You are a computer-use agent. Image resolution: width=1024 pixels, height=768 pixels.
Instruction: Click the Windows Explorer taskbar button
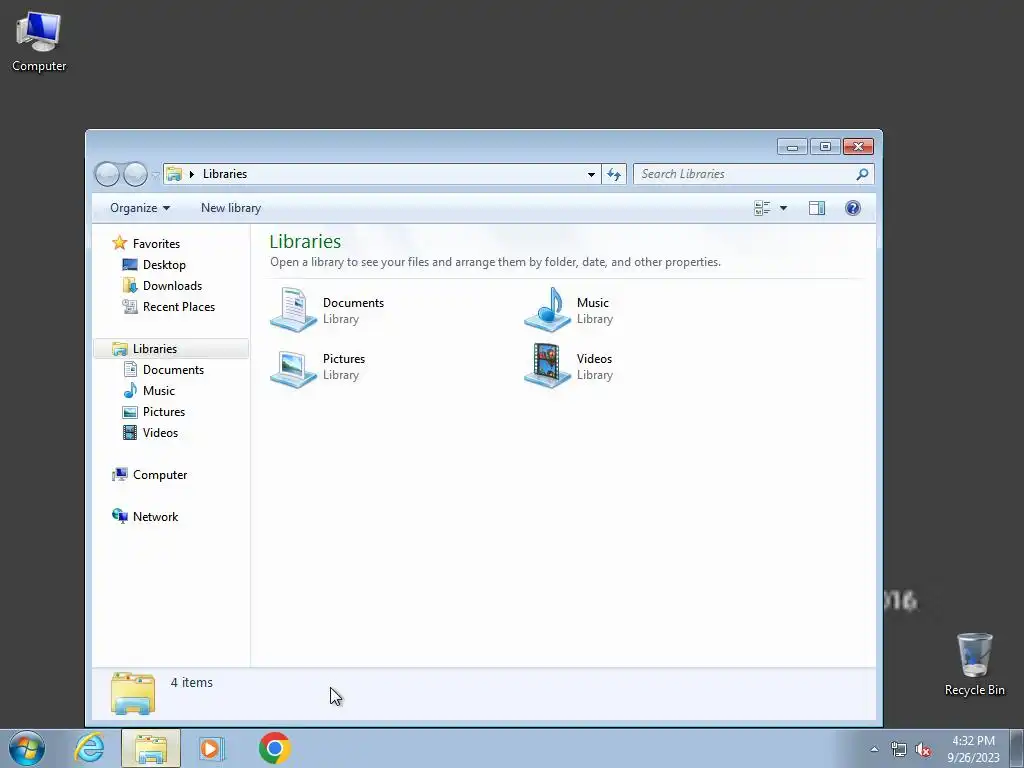click(150, 748)
